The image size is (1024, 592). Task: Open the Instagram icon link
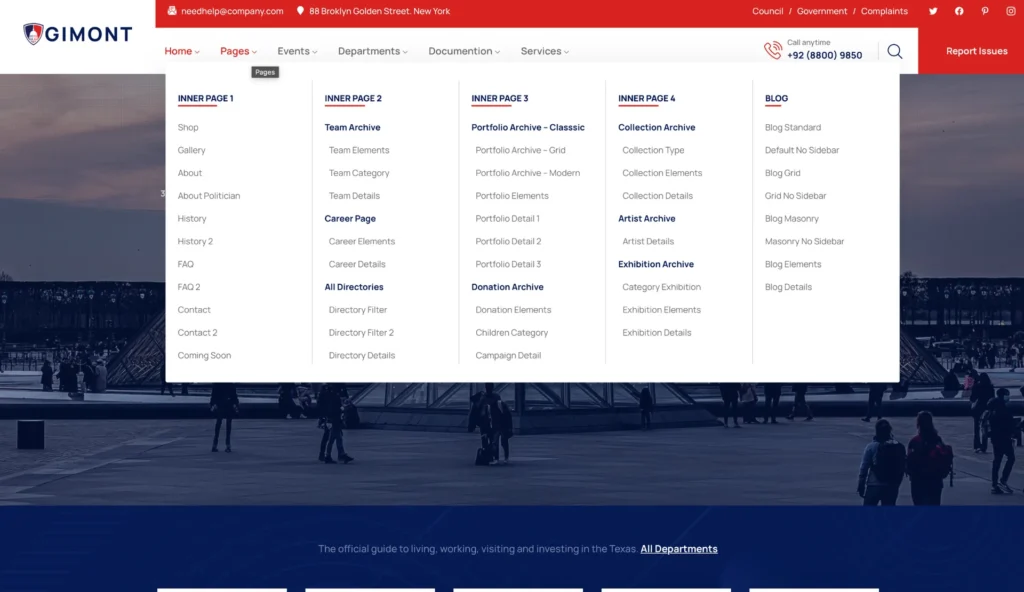point(1010,11)
